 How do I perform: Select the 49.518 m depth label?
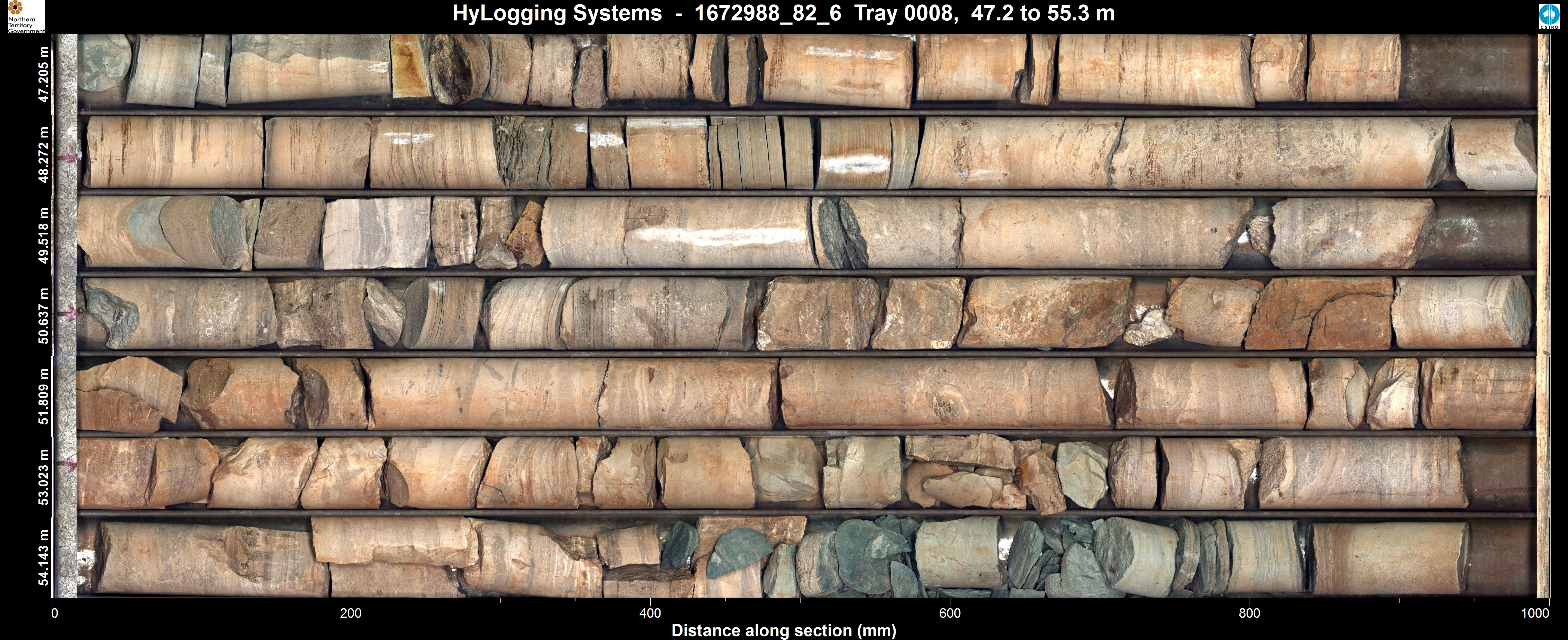point(43,235)
